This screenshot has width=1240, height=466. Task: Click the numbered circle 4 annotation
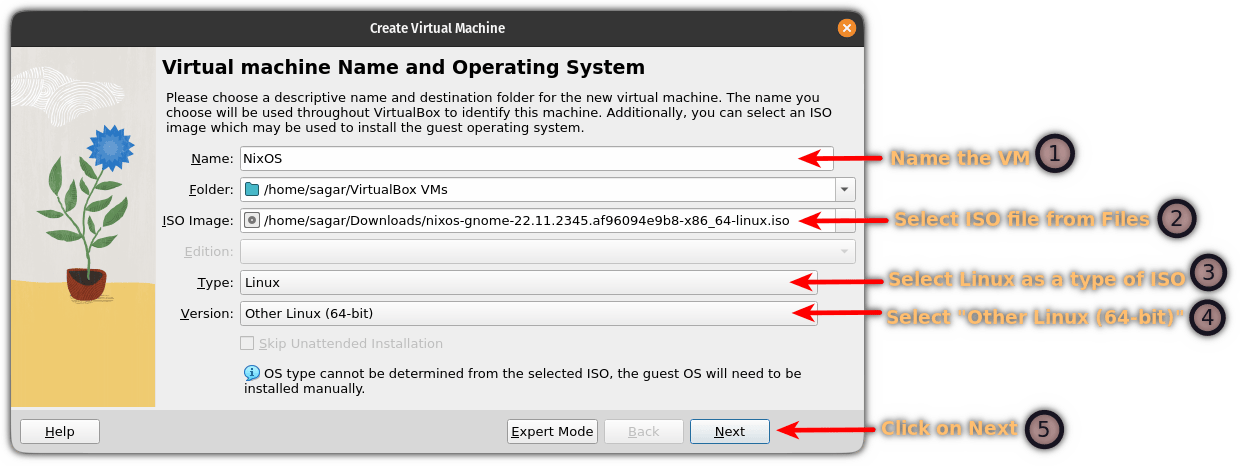(1208, 317)
